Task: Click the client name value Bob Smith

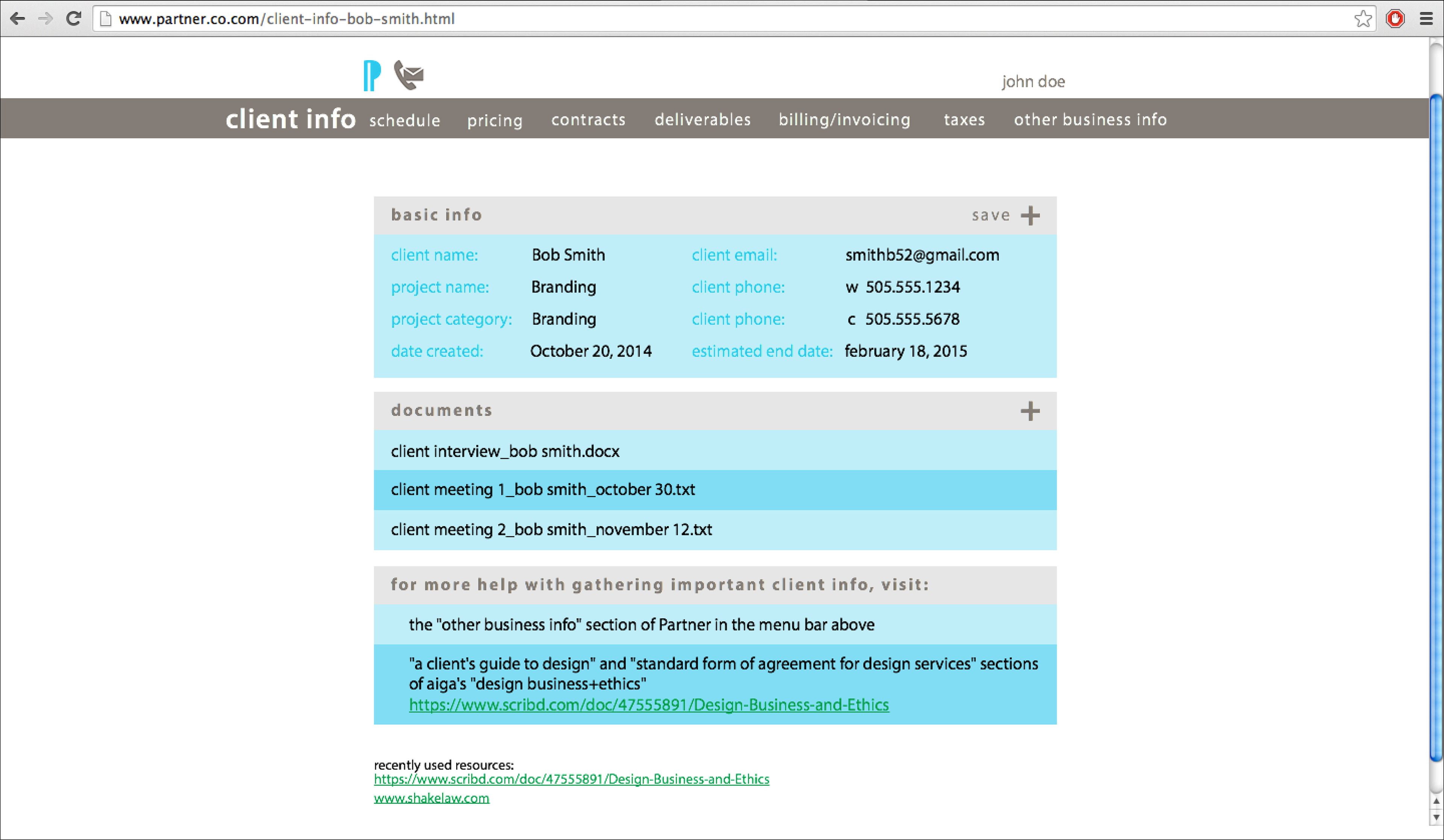Action: coord(569,255)
